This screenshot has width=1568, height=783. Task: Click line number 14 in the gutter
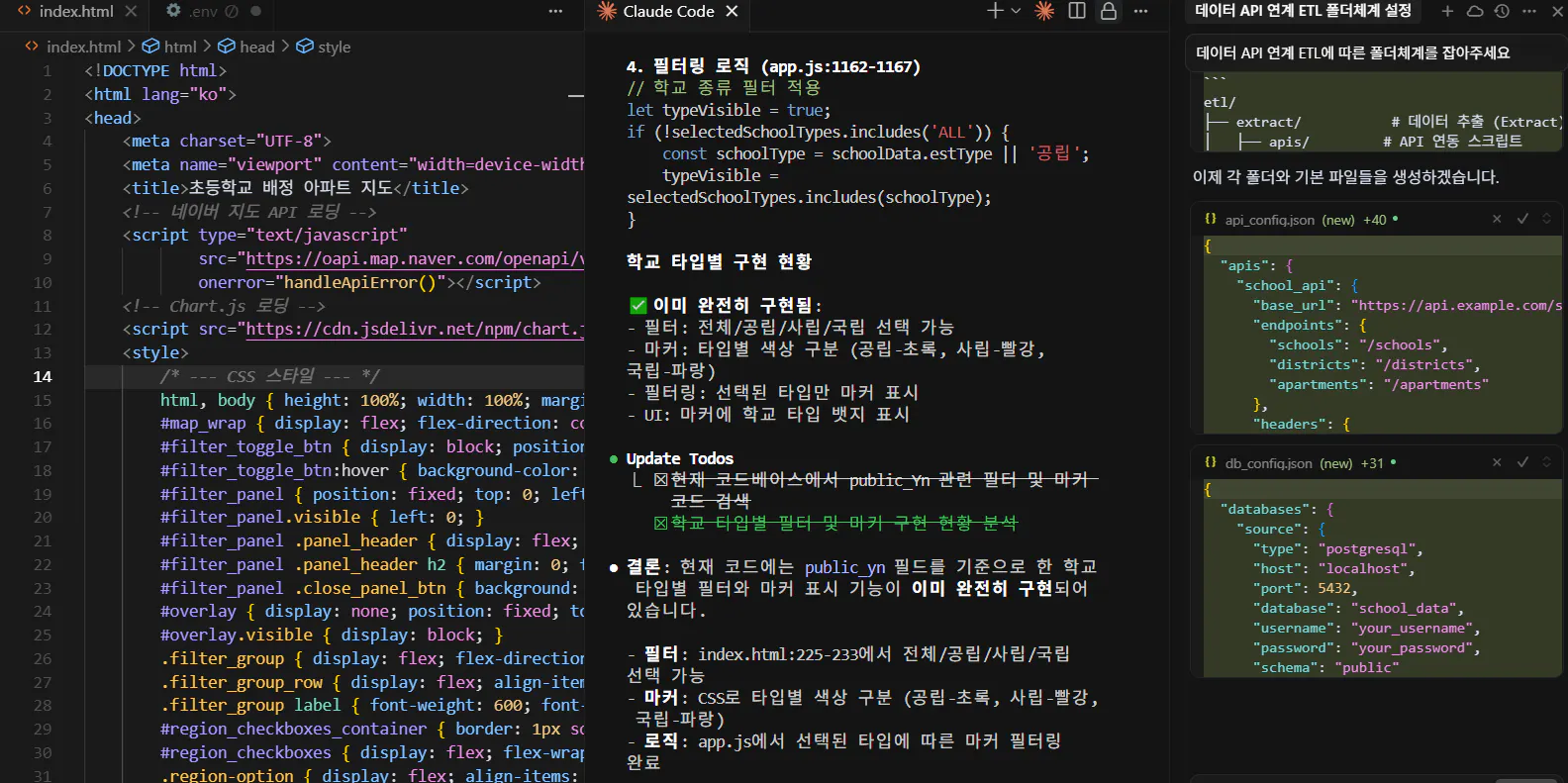[x=43, y=376]
